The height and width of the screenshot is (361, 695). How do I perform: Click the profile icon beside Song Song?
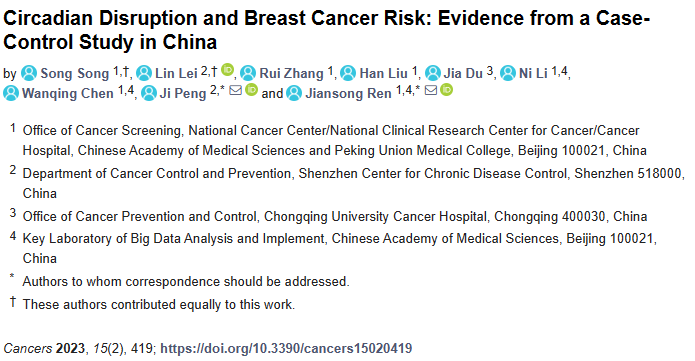click(29, 73)
